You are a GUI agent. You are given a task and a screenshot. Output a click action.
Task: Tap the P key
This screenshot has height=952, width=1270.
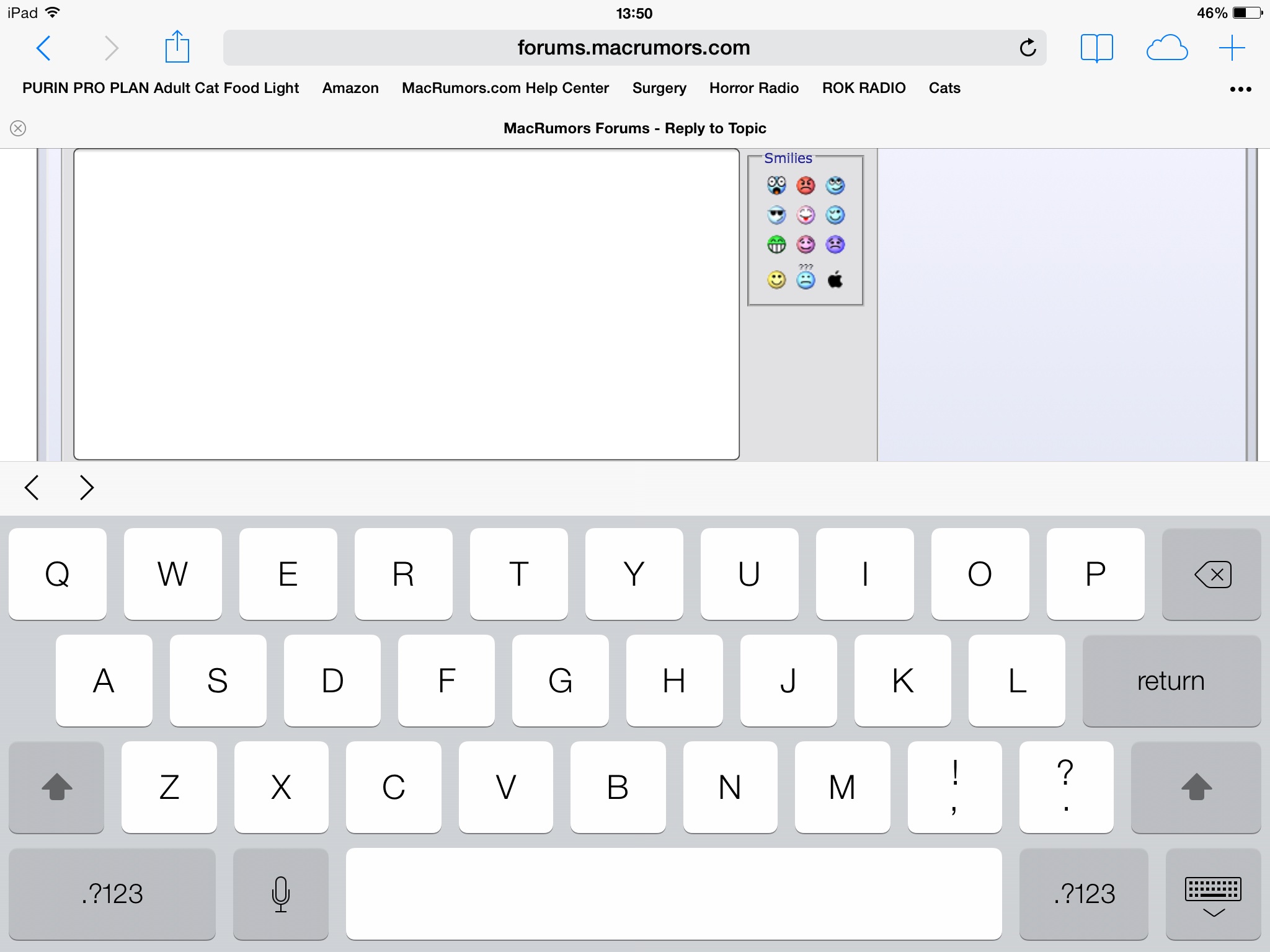pyautogui.click(x=1096, y=574)
